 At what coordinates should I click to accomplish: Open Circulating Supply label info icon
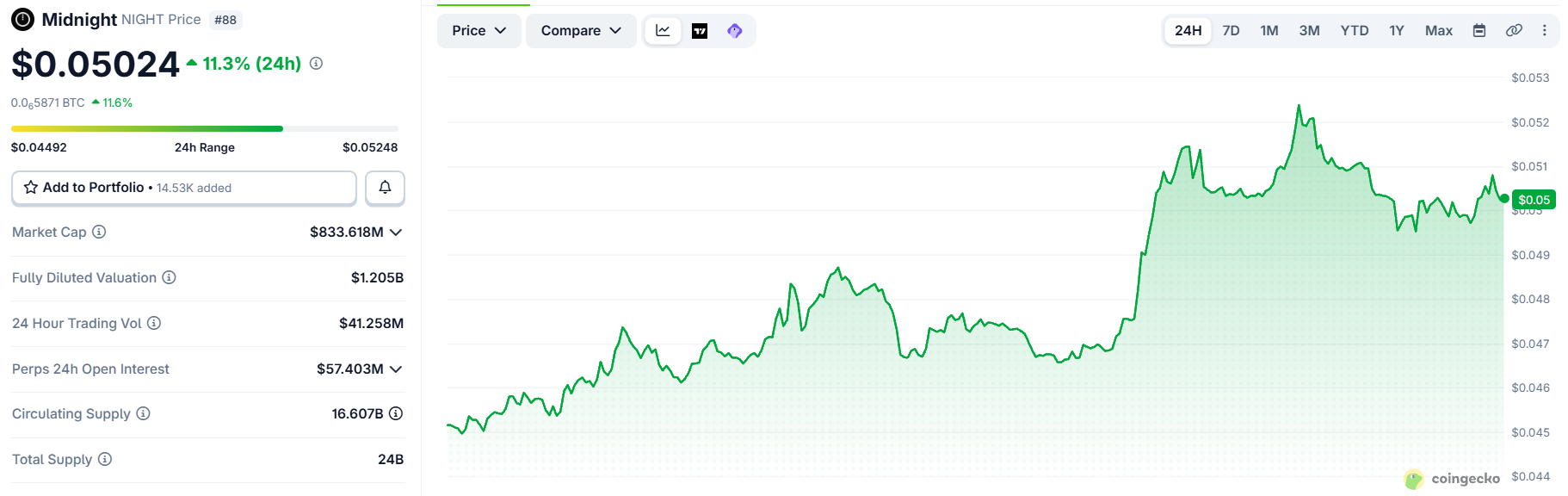[x=143, y=413]
